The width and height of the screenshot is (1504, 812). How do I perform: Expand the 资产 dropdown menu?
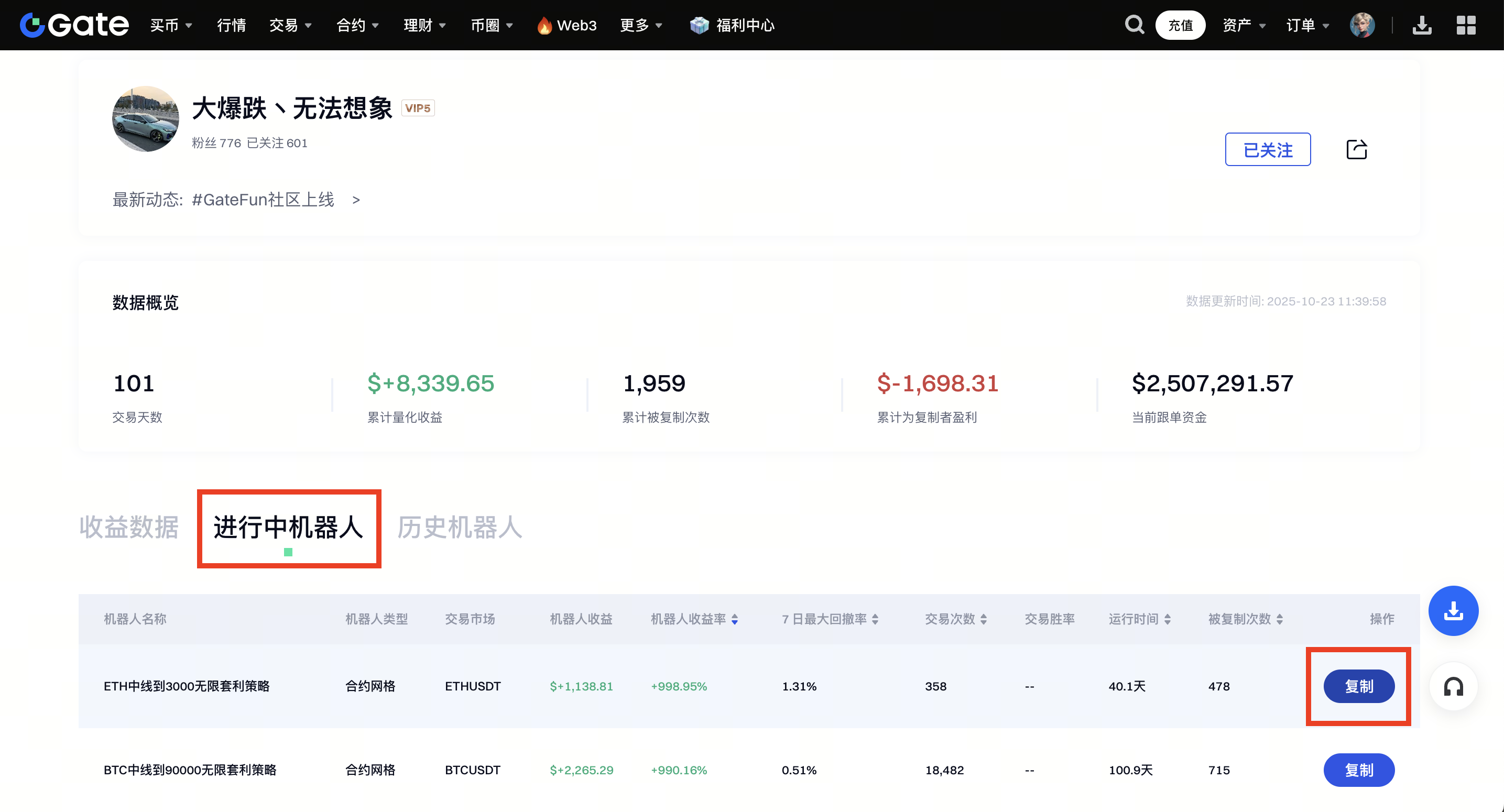pyautogui.click(x=1244, y=25)
